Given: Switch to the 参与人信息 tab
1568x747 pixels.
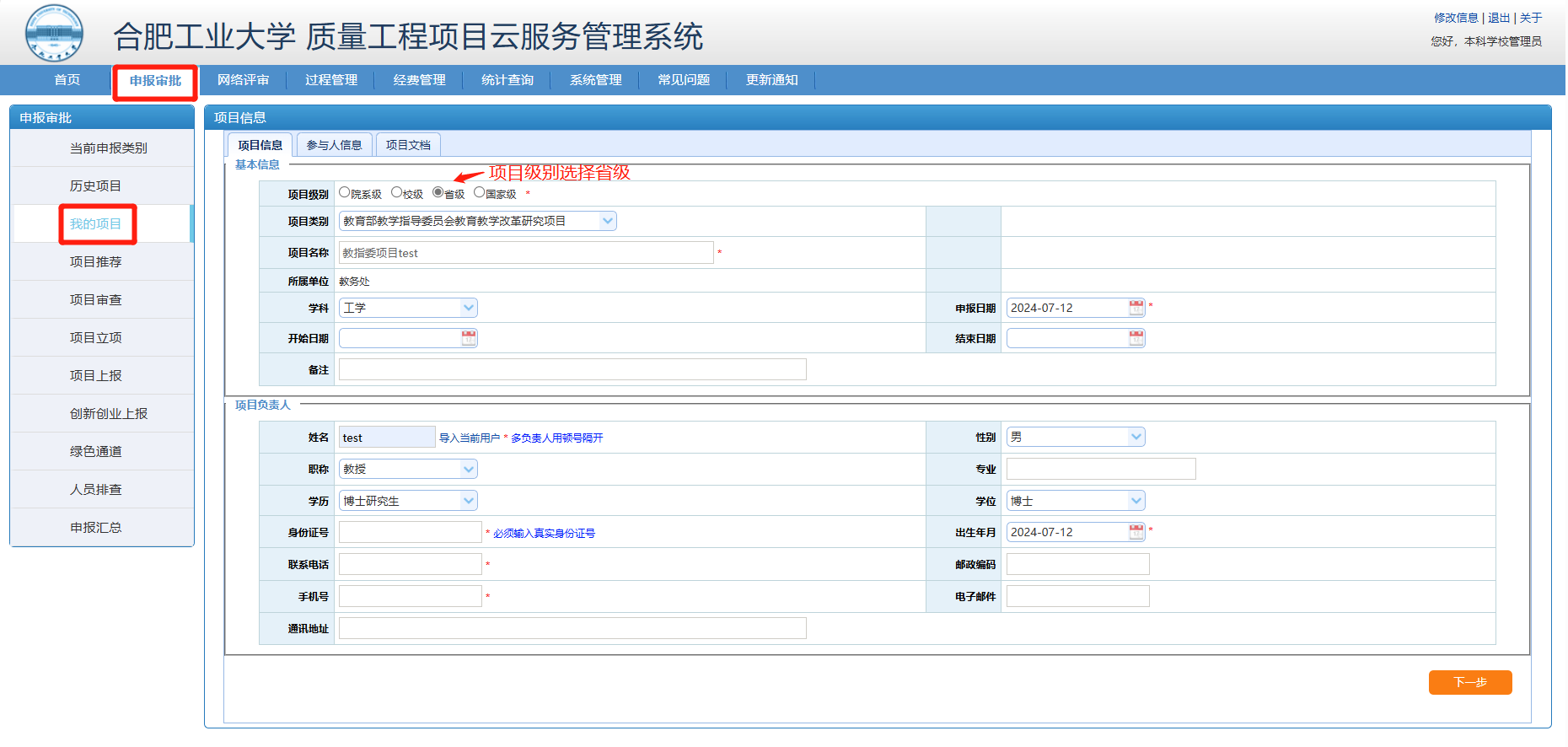Looking at the screenshot, I should coord(334,145).
